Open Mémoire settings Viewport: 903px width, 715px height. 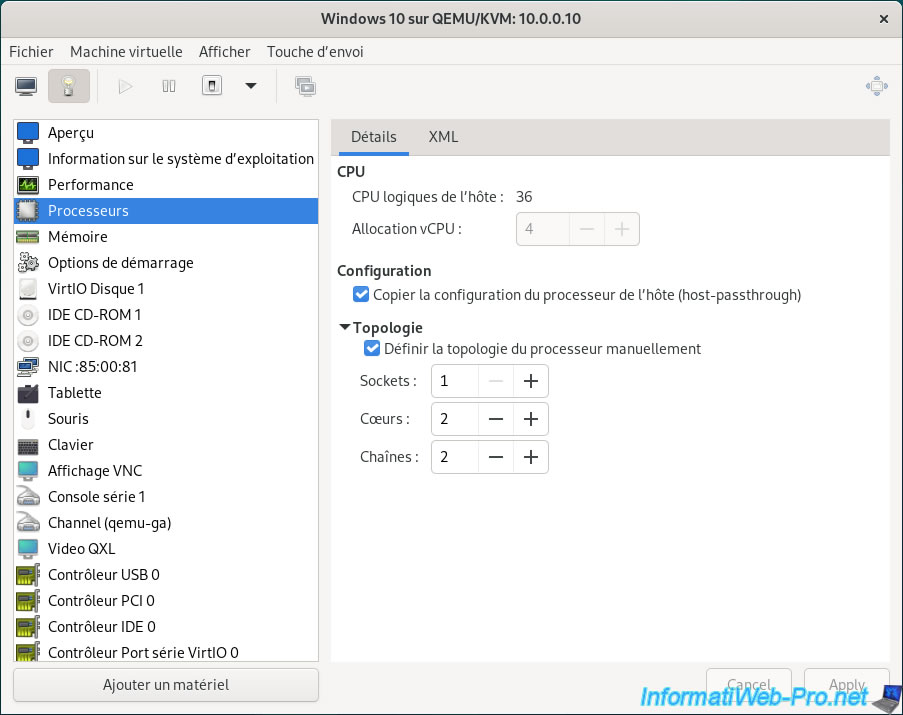pos(166,237)
